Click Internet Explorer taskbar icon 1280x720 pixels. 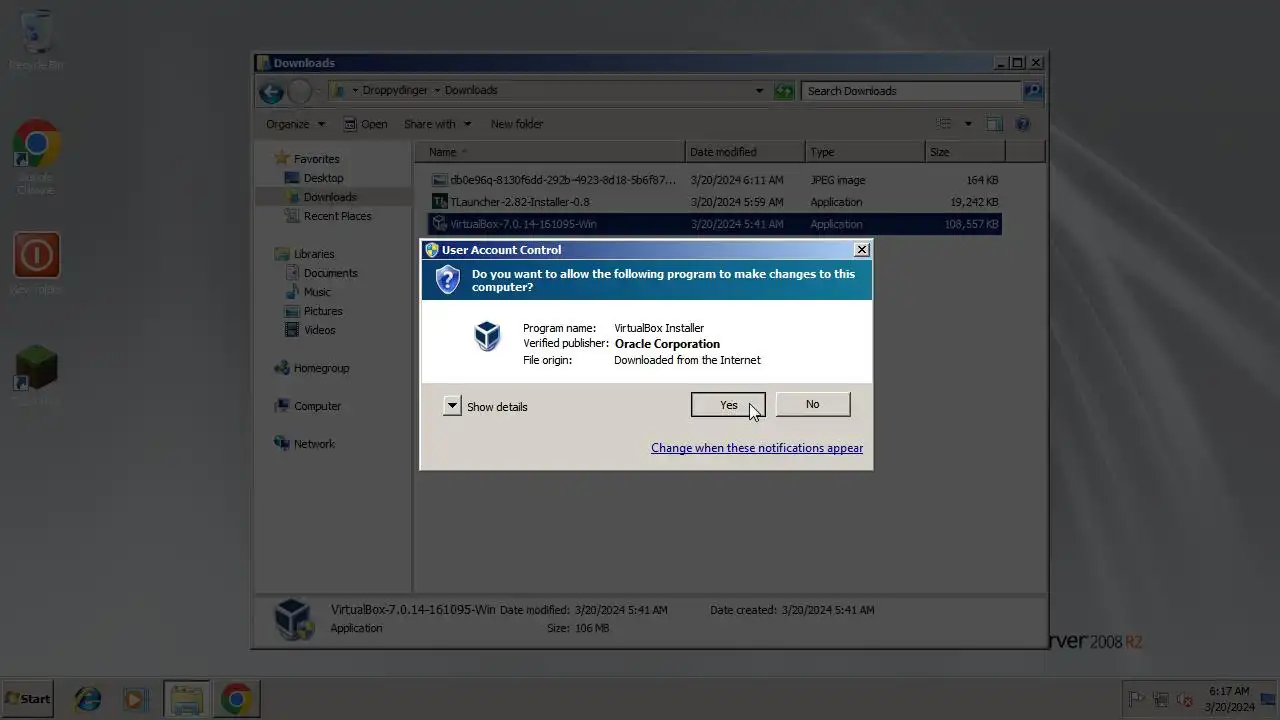[88, 699]
